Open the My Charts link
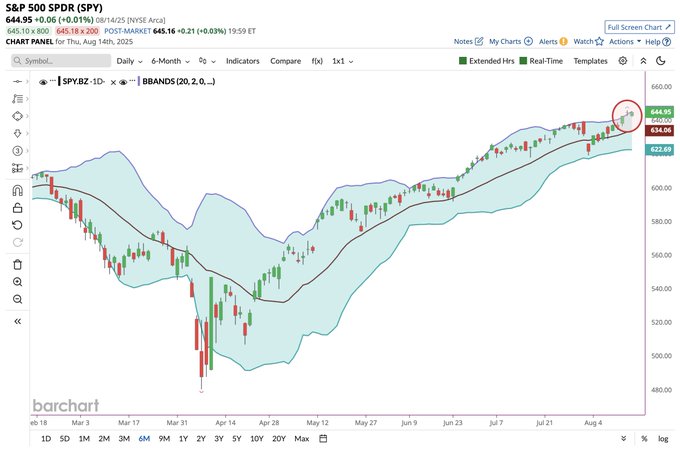 (x=510, y=42)
